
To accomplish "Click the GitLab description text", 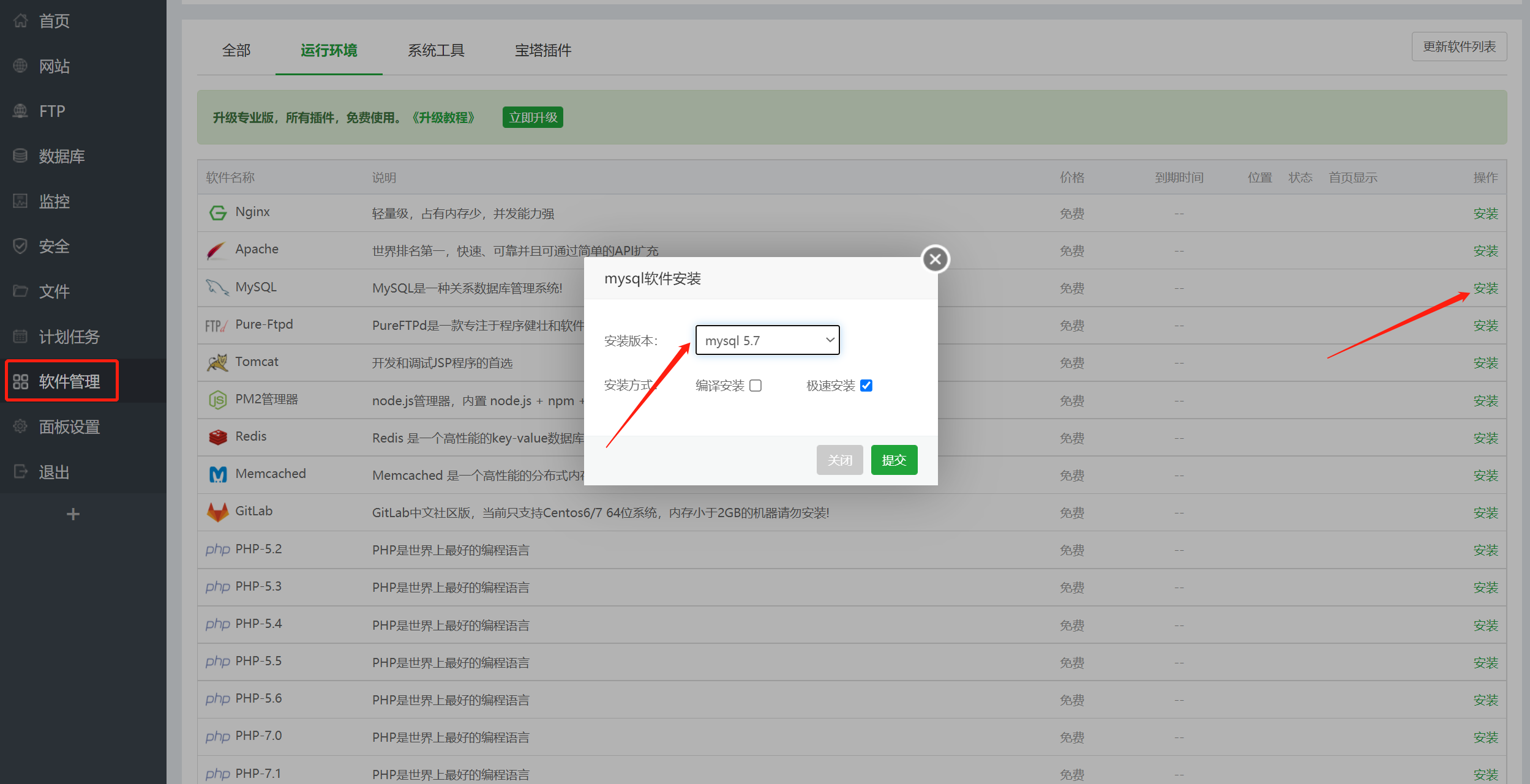I will click(x=601, y=513).
